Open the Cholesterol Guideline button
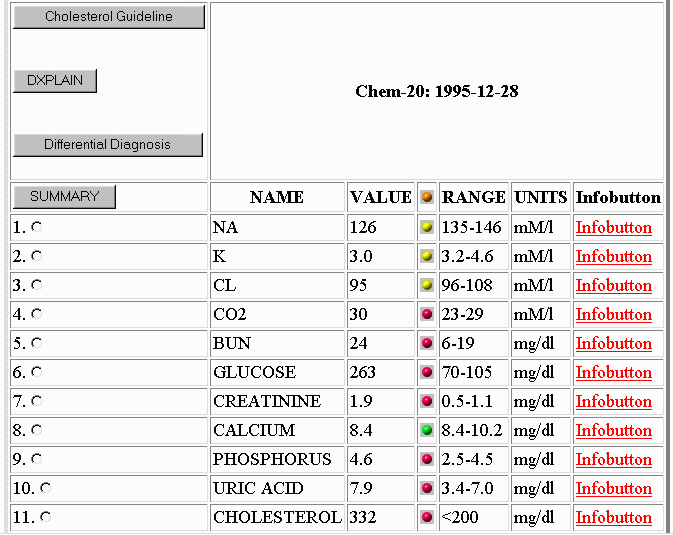Viewport: 673px width, 535px height. [109, 17]
